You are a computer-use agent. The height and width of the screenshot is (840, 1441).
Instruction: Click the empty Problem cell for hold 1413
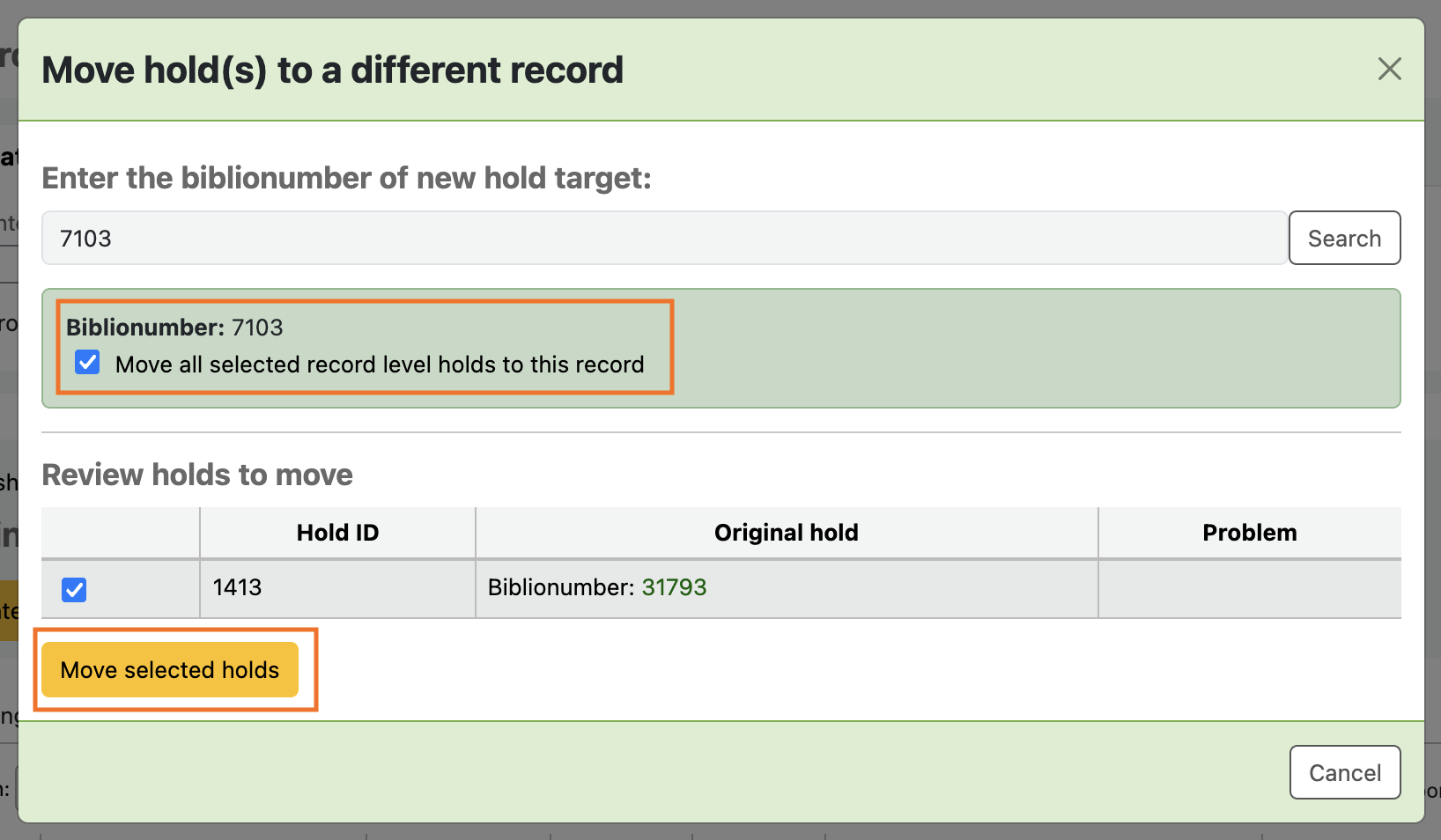(x=1249, y=588)
